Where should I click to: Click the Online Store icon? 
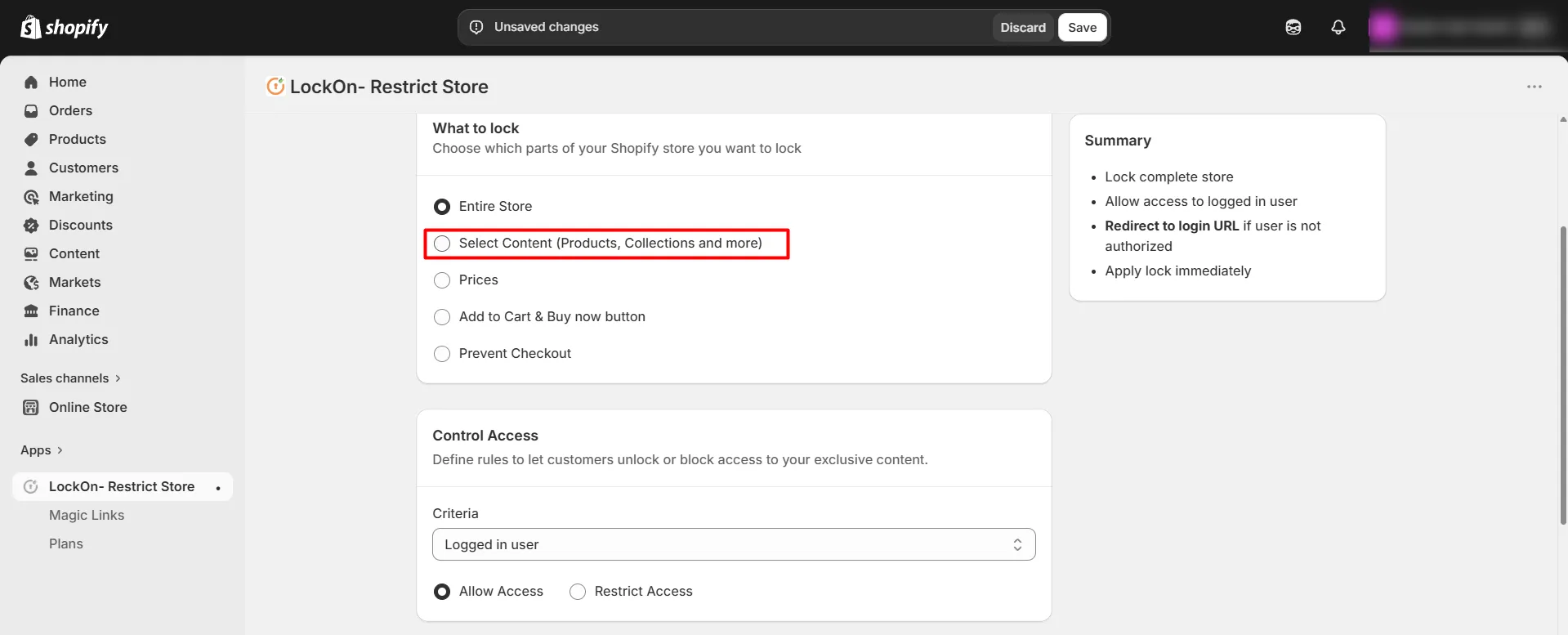(31, 408)
